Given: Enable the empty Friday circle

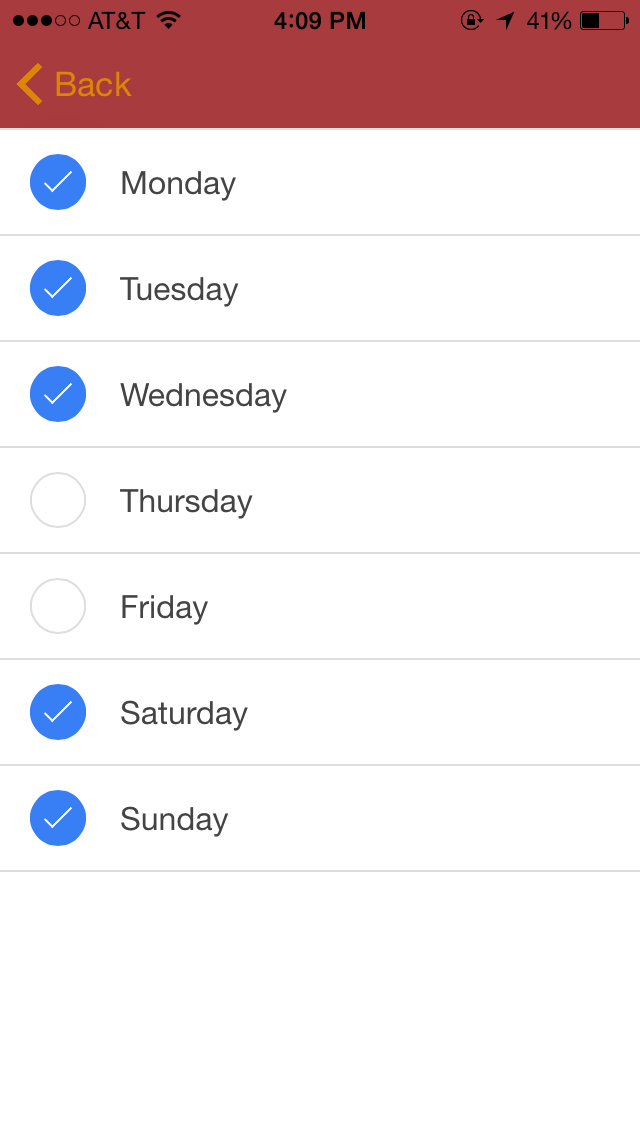Looking at the screenshot, I should pyautogui.click(x=58, y=606).
